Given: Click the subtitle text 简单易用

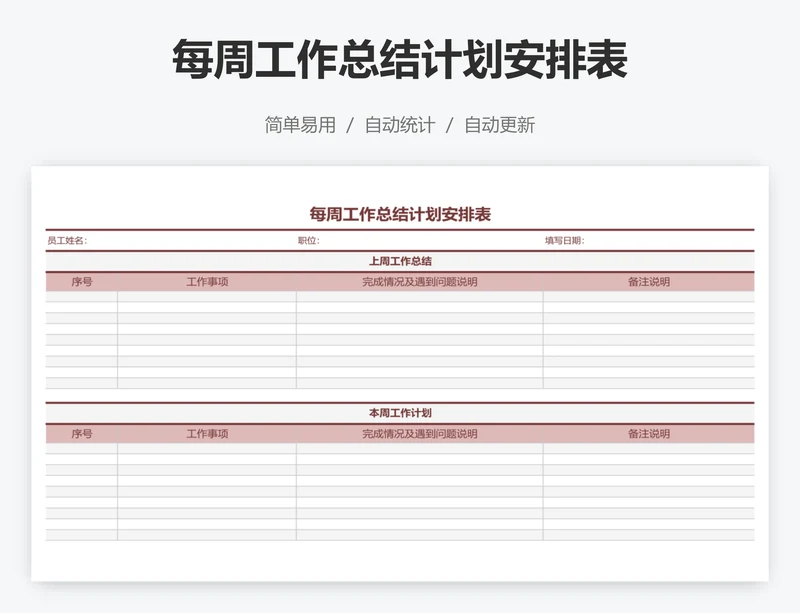Looking at the screenshot, I should (x=300, y=125).
